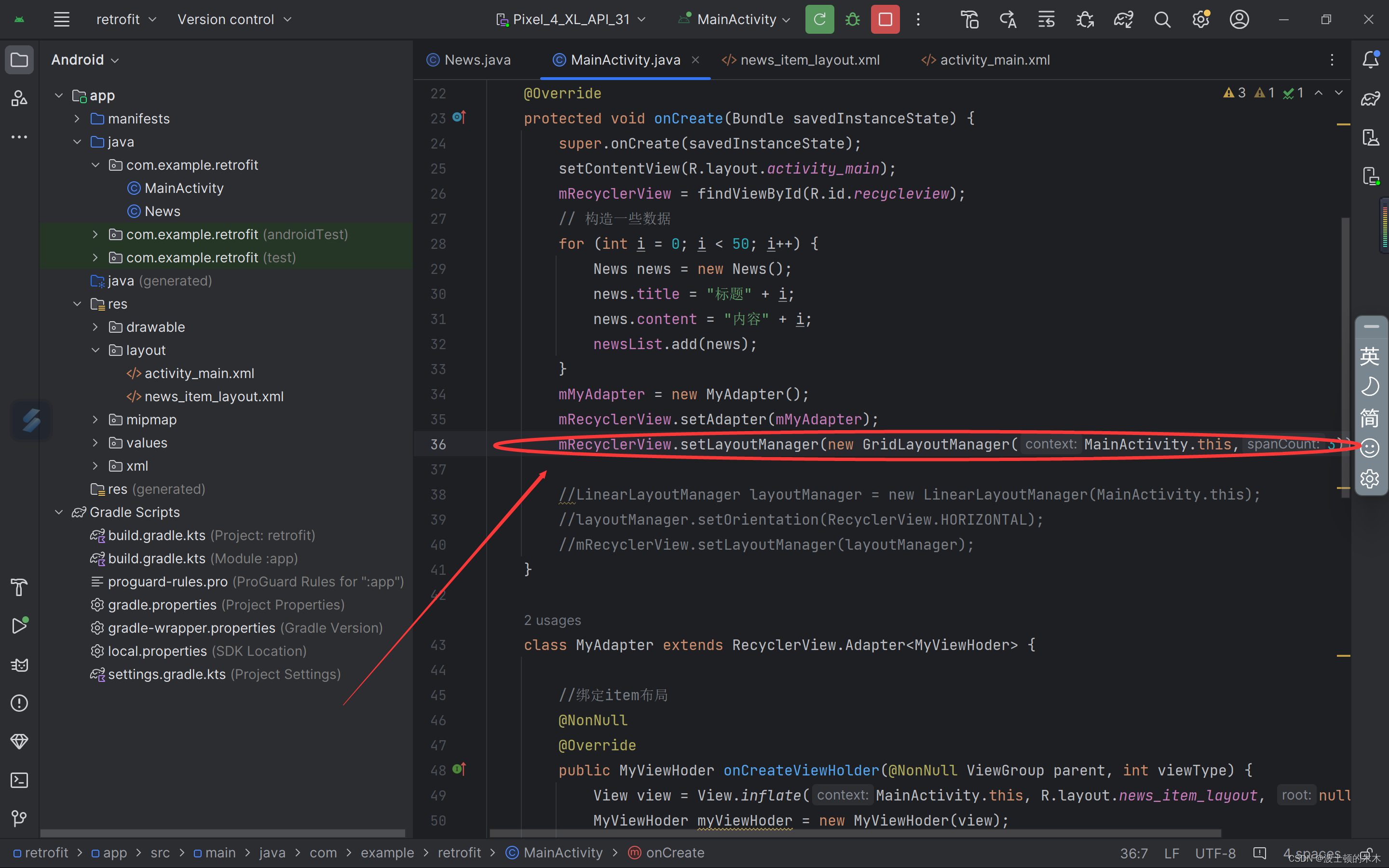Click editor horizontal scrollbar
Screen dimensions: 1389x868
856,833
